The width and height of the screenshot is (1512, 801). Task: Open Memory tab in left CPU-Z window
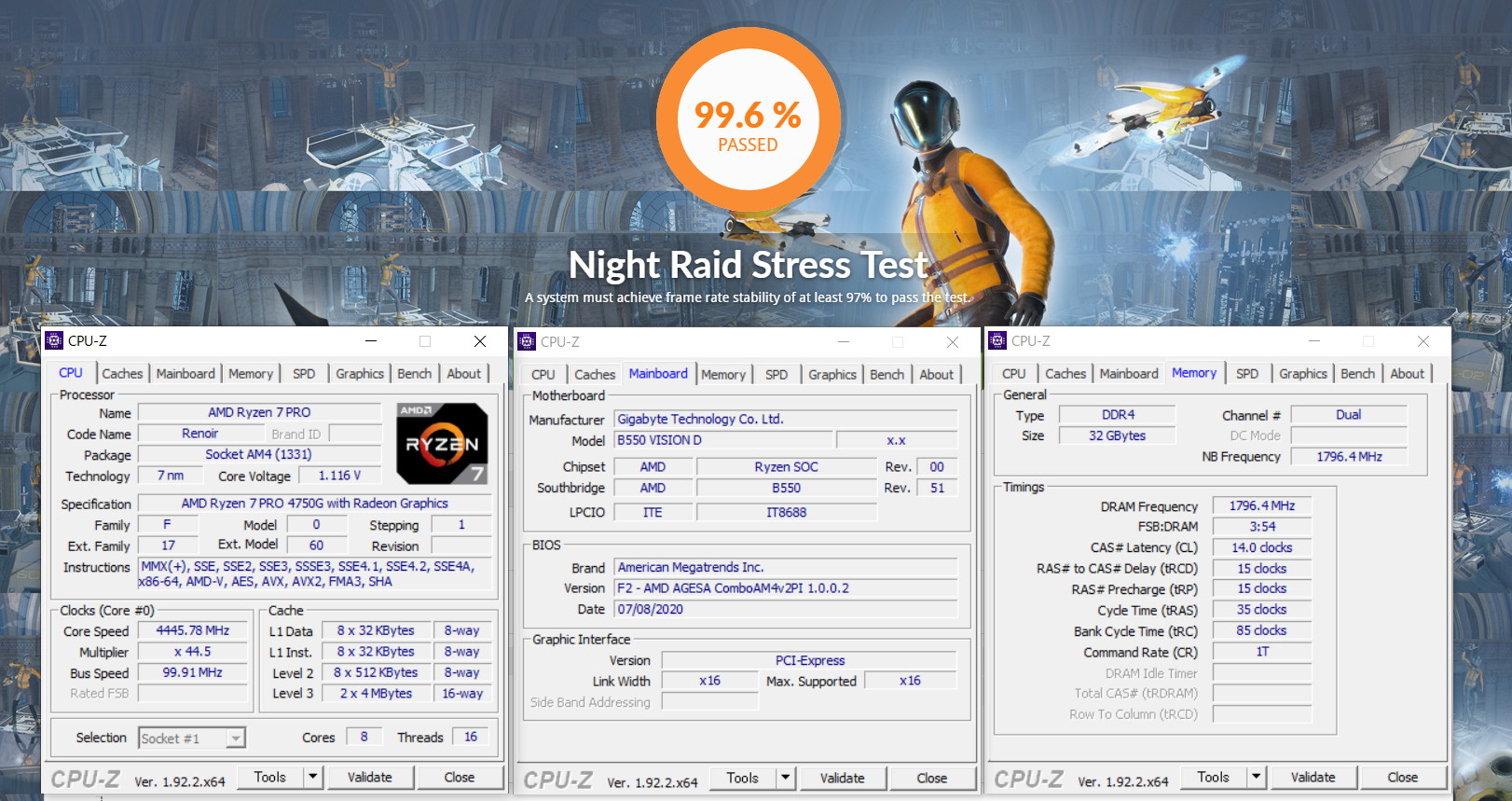point(251,373)
